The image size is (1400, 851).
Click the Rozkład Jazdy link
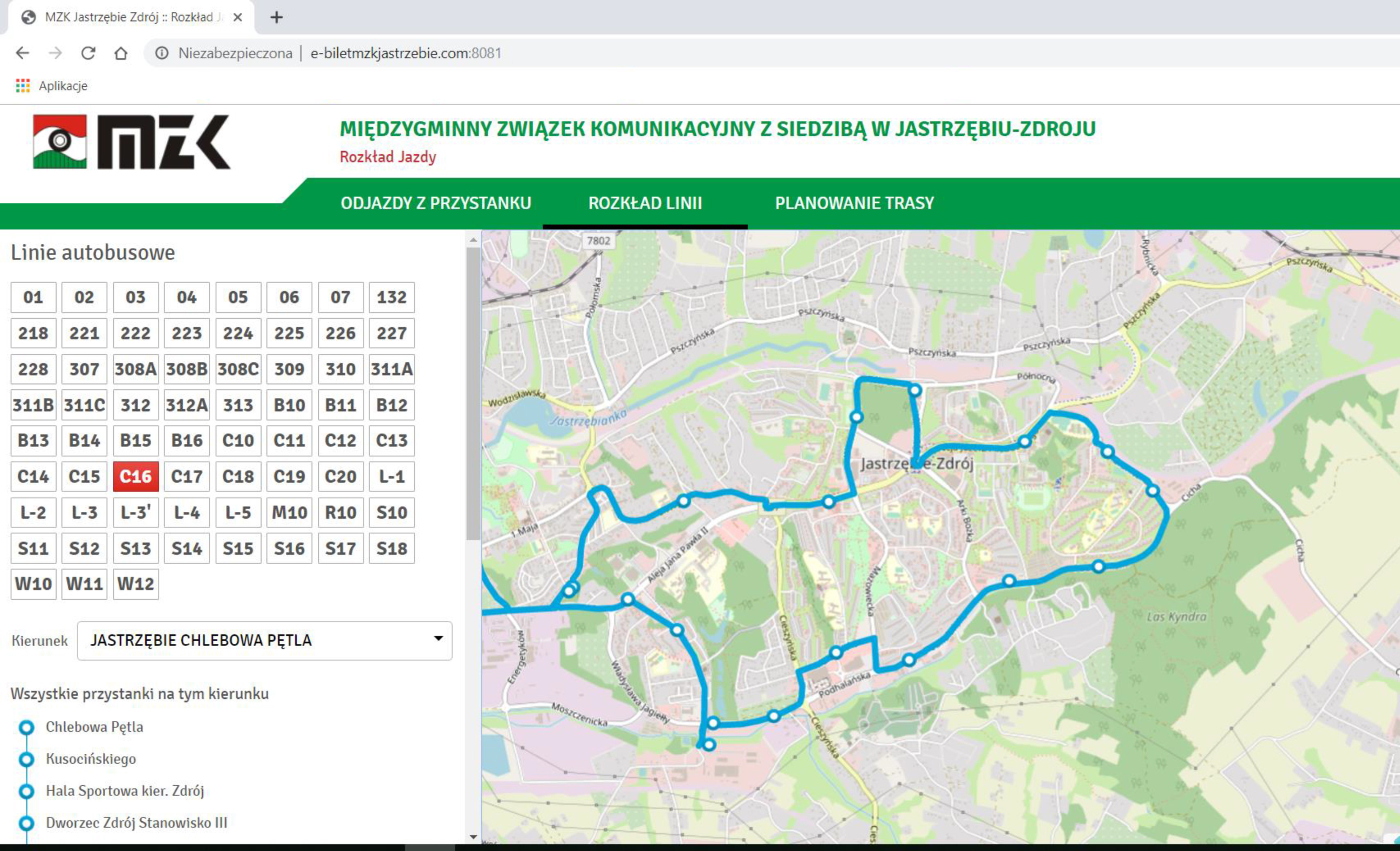pos(388,157)
